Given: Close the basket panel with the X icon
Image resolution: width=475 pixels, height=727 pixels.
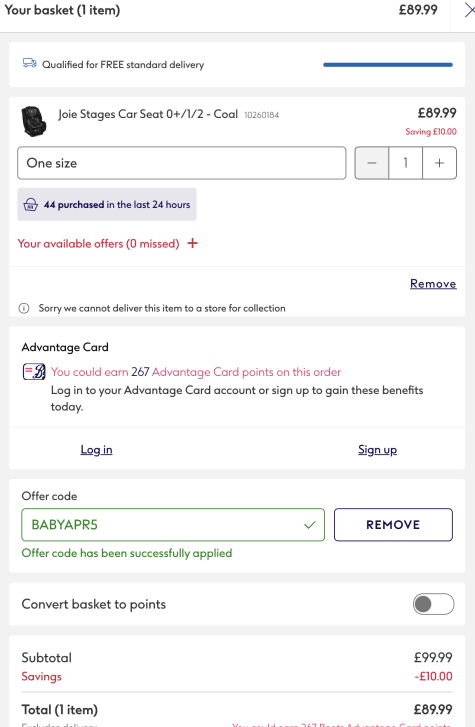Looking at the screenshot, I should (x=469, y=10).
